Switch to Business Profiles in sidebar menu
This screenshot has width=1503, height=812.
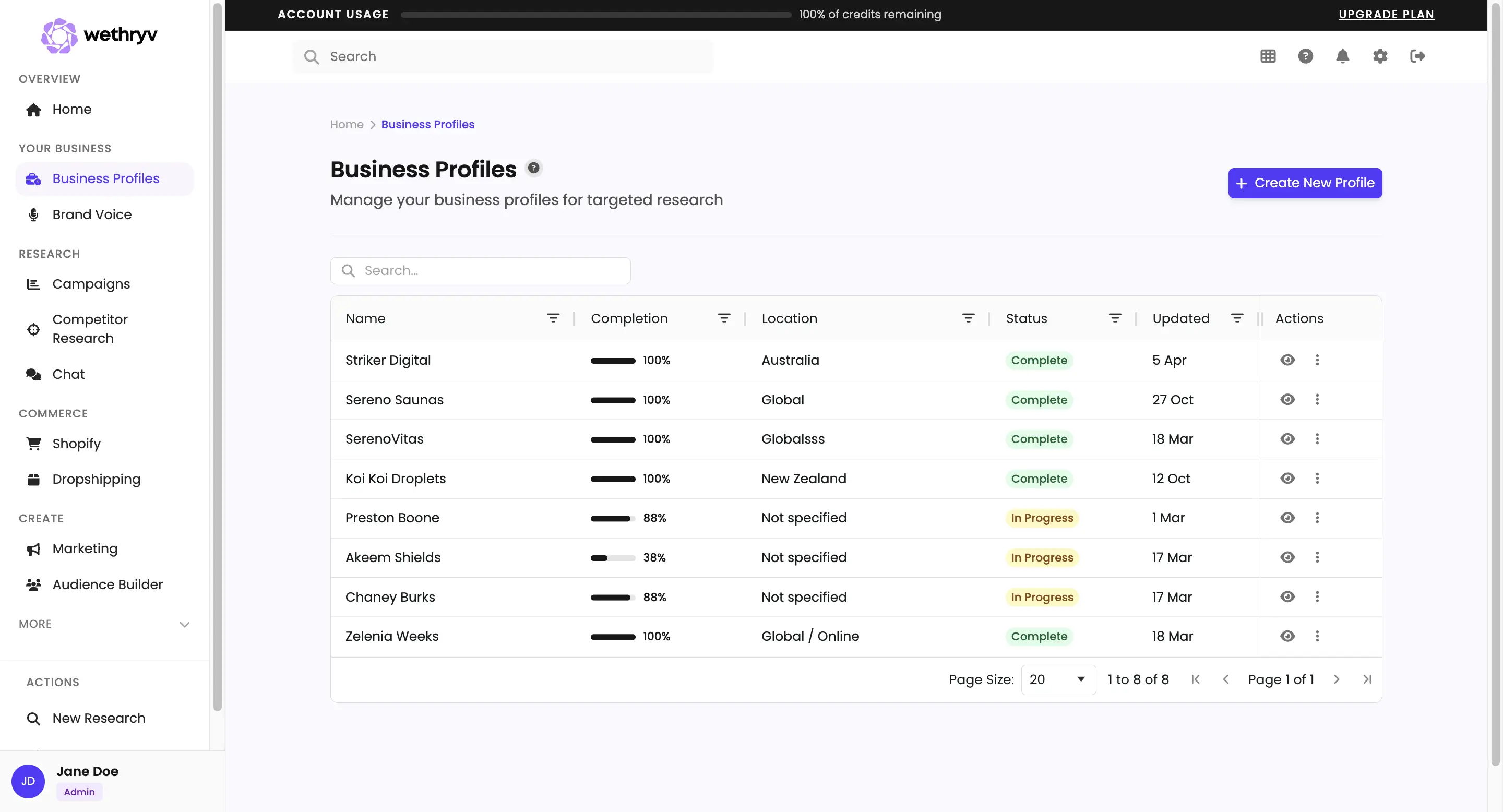tap(105, 178)
